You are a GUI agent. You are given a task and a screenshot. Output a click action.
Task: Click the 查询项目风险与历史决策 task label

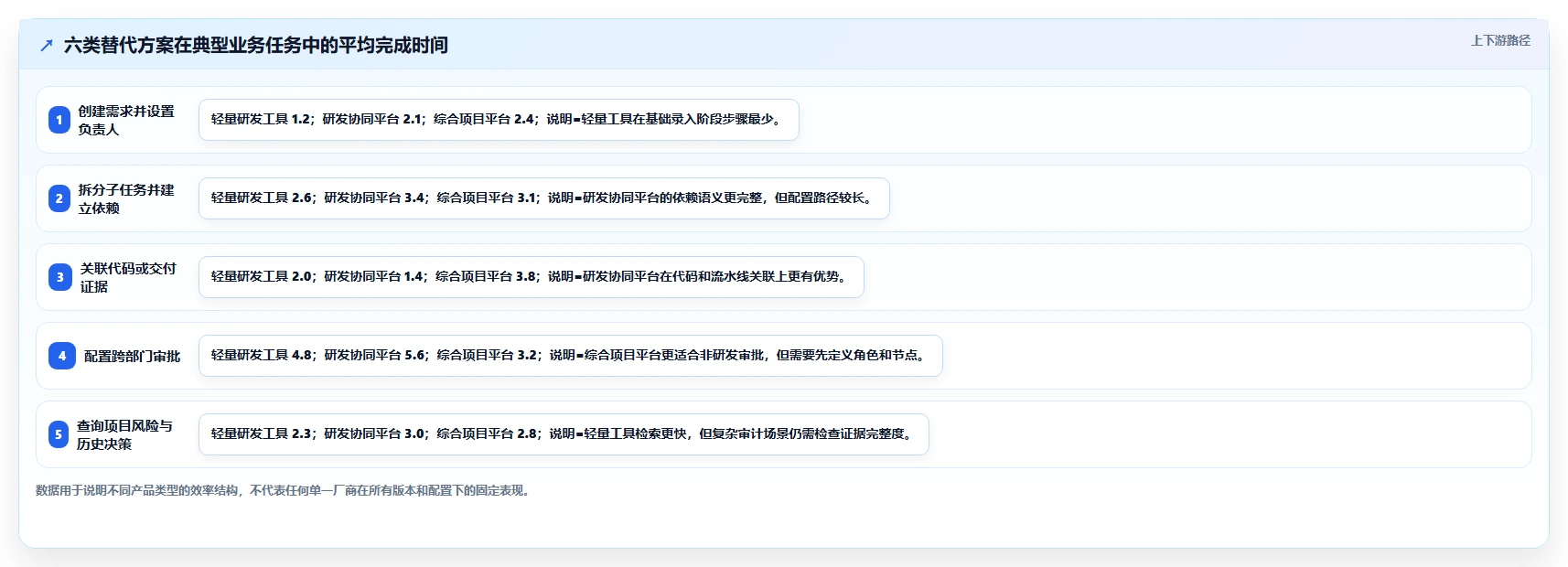tap(124, 434)
